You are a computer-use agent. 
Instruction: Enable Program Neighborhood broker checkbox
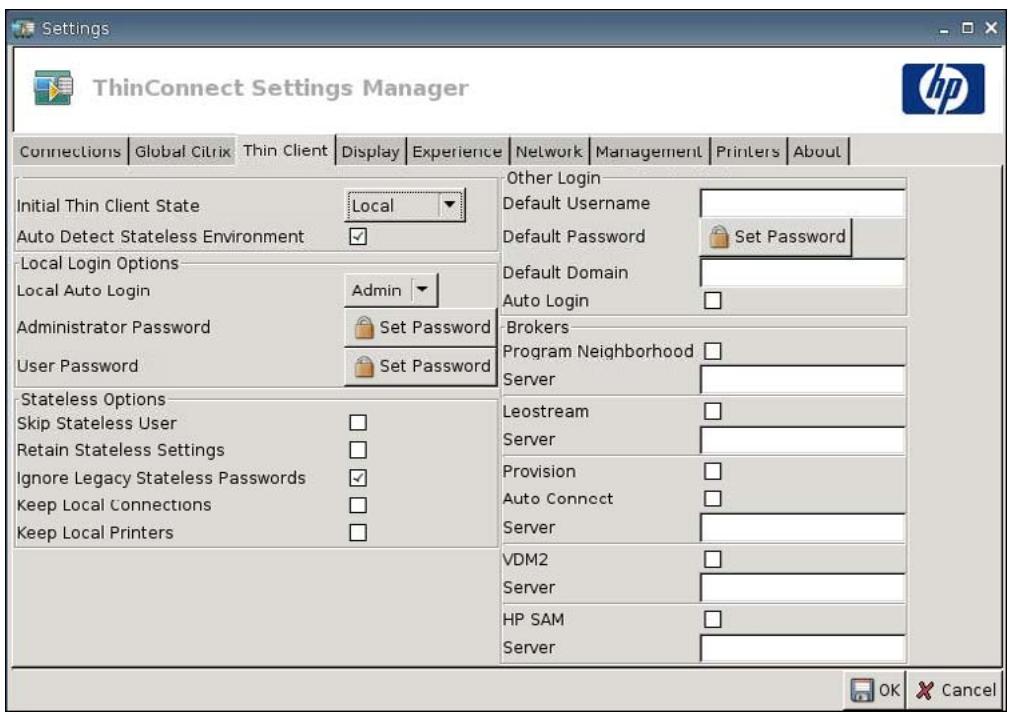[713, 351]
